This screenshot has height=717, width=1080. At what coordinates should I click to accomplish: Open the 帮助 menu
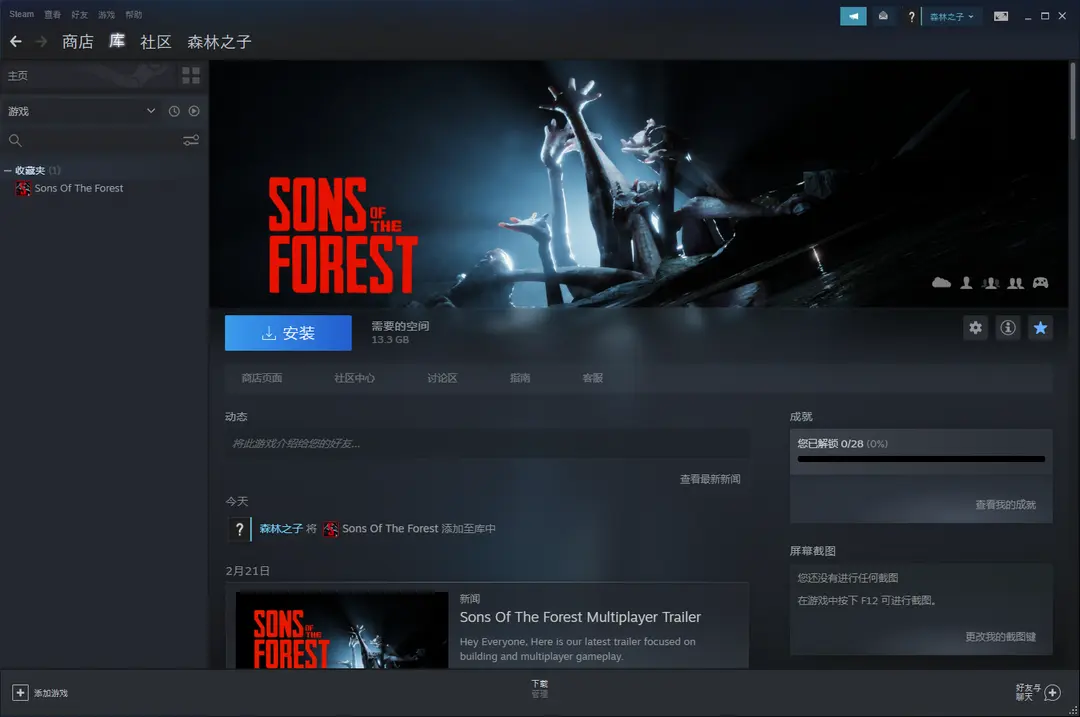[134, 14]
